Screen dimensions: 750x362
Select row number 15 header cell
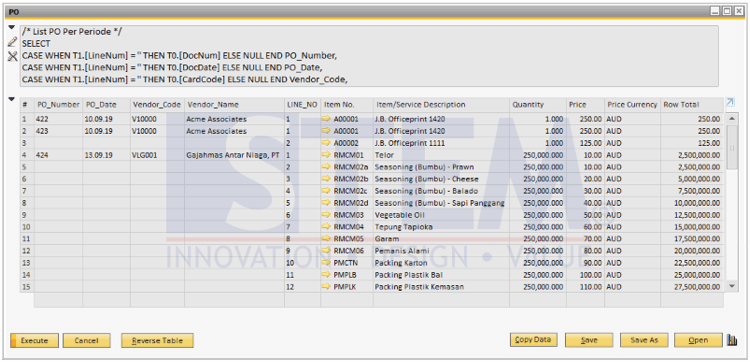tap(27, 286)
